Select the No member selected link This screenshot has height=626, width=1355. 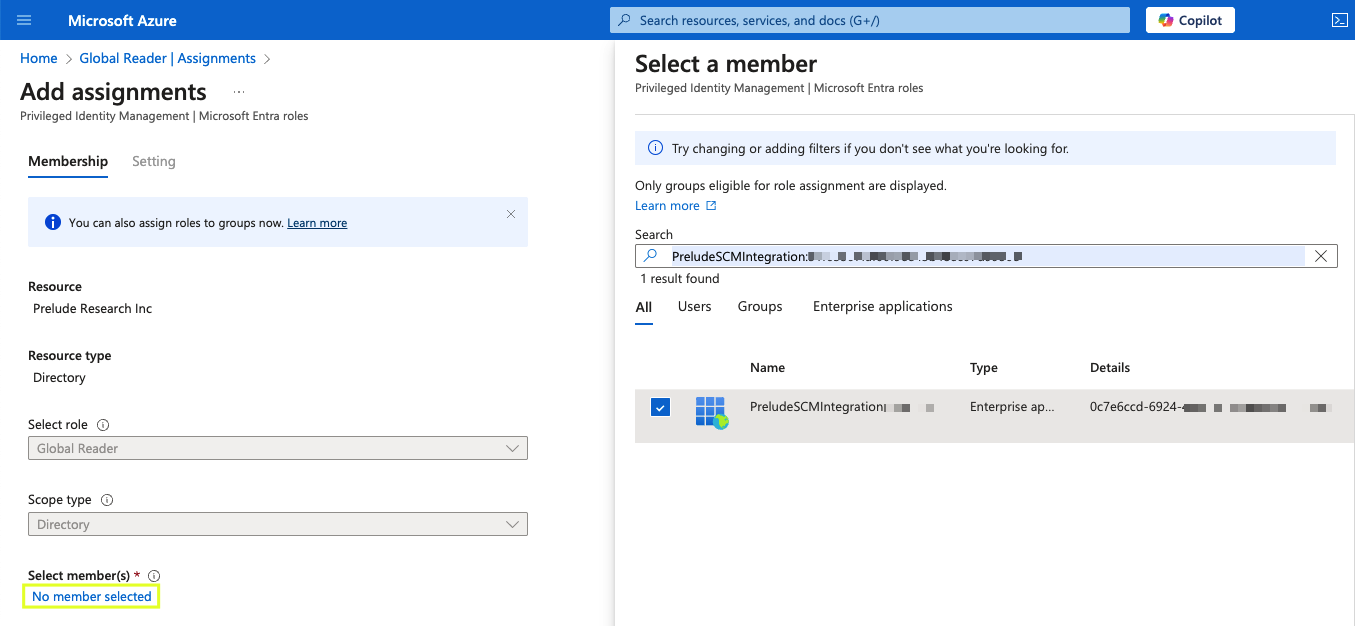90,595
